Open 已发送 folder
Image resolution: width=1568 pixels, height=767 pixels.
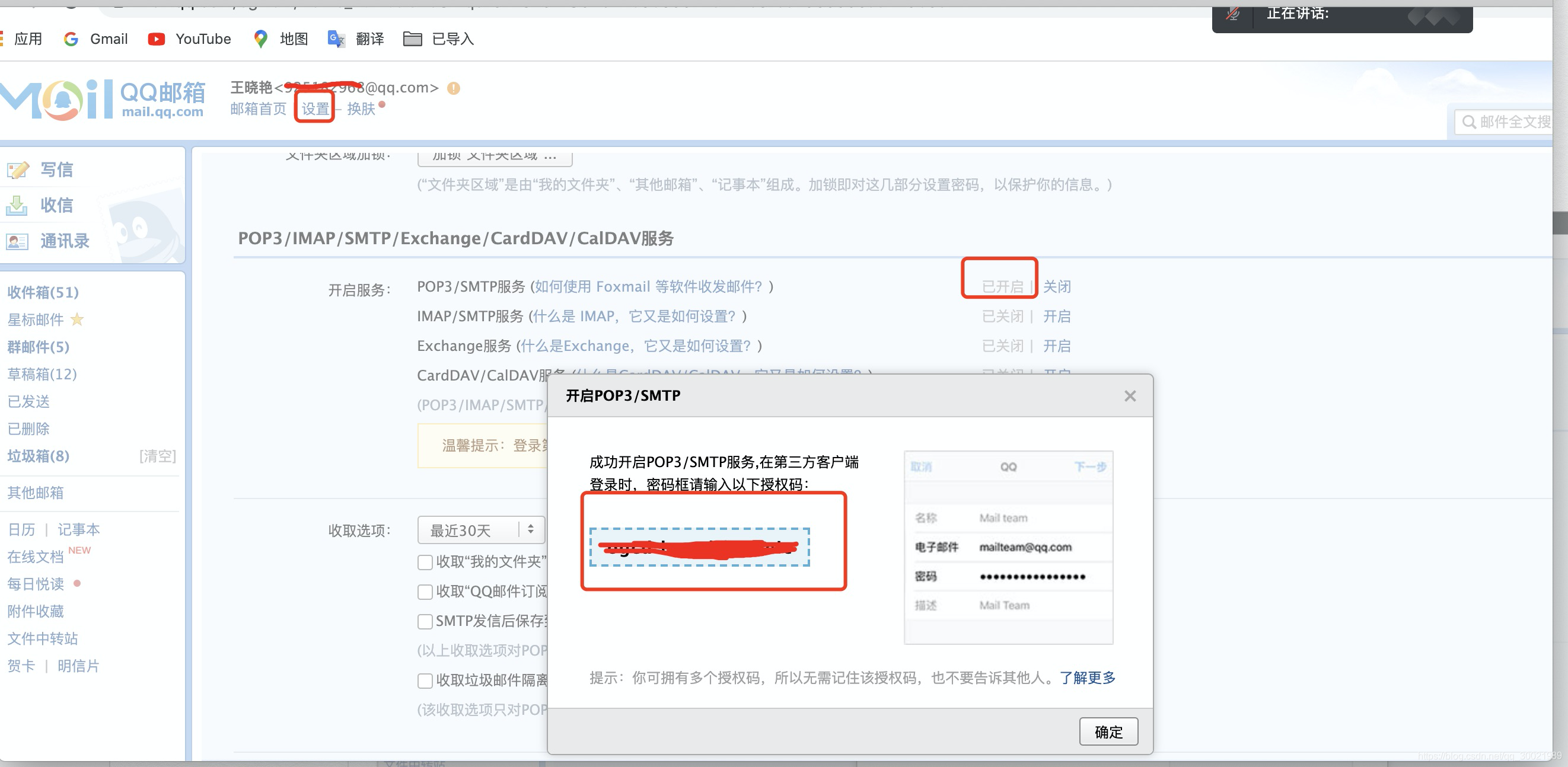[28, 401]
